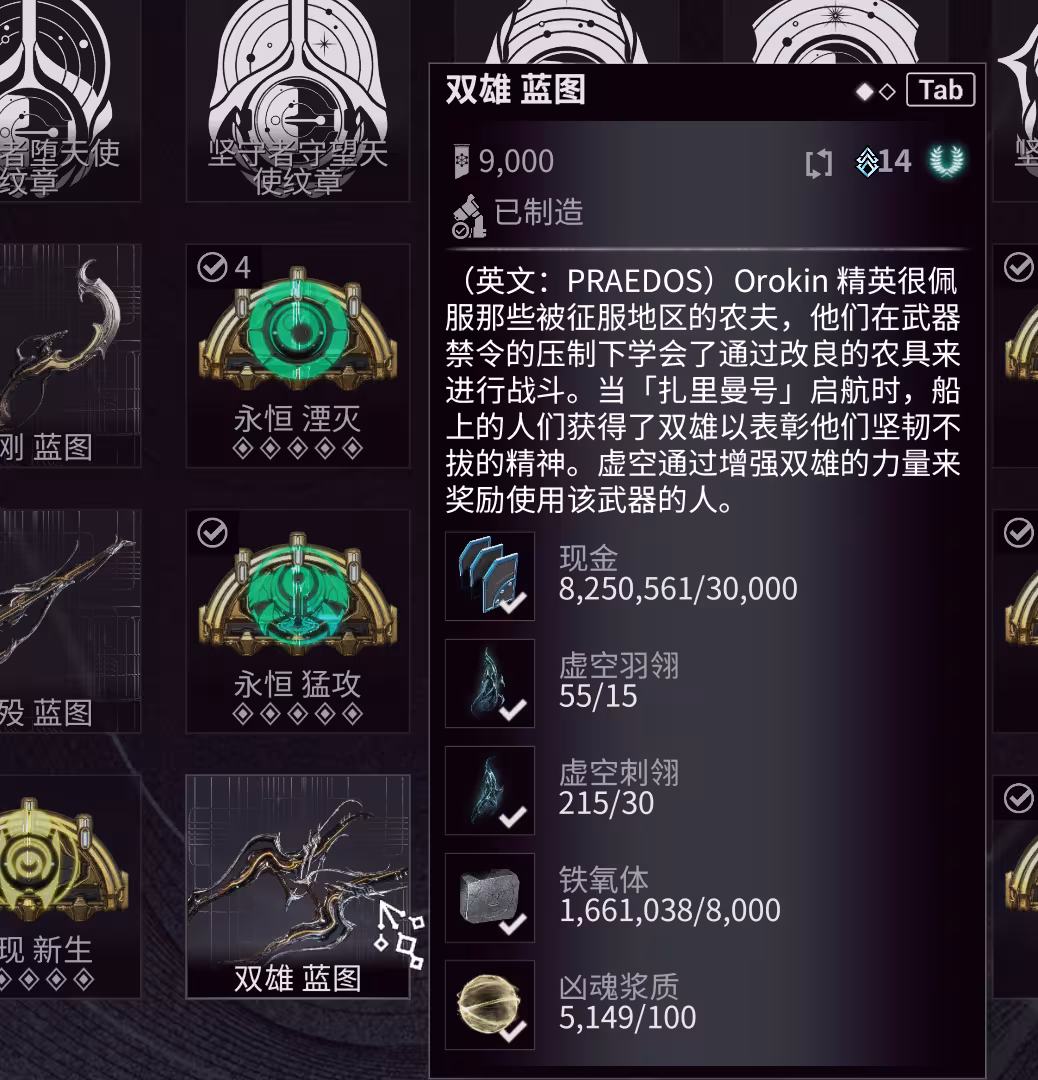
Task: Click the 凶魂浆质 orb icon
Action: pyautogui.click(x=490, y=1005)
